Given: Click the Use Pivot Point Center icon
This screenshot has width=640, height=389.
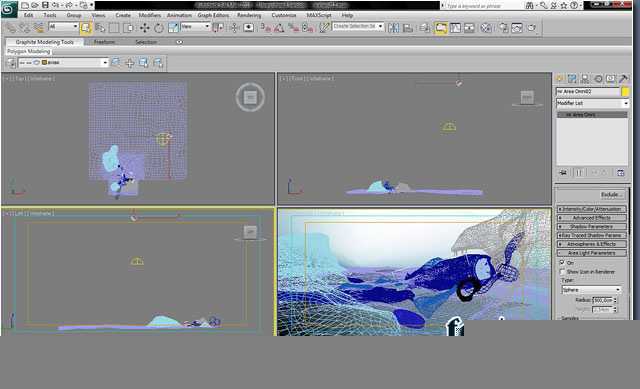Looking at the screenshot, I should coord(218,28).
